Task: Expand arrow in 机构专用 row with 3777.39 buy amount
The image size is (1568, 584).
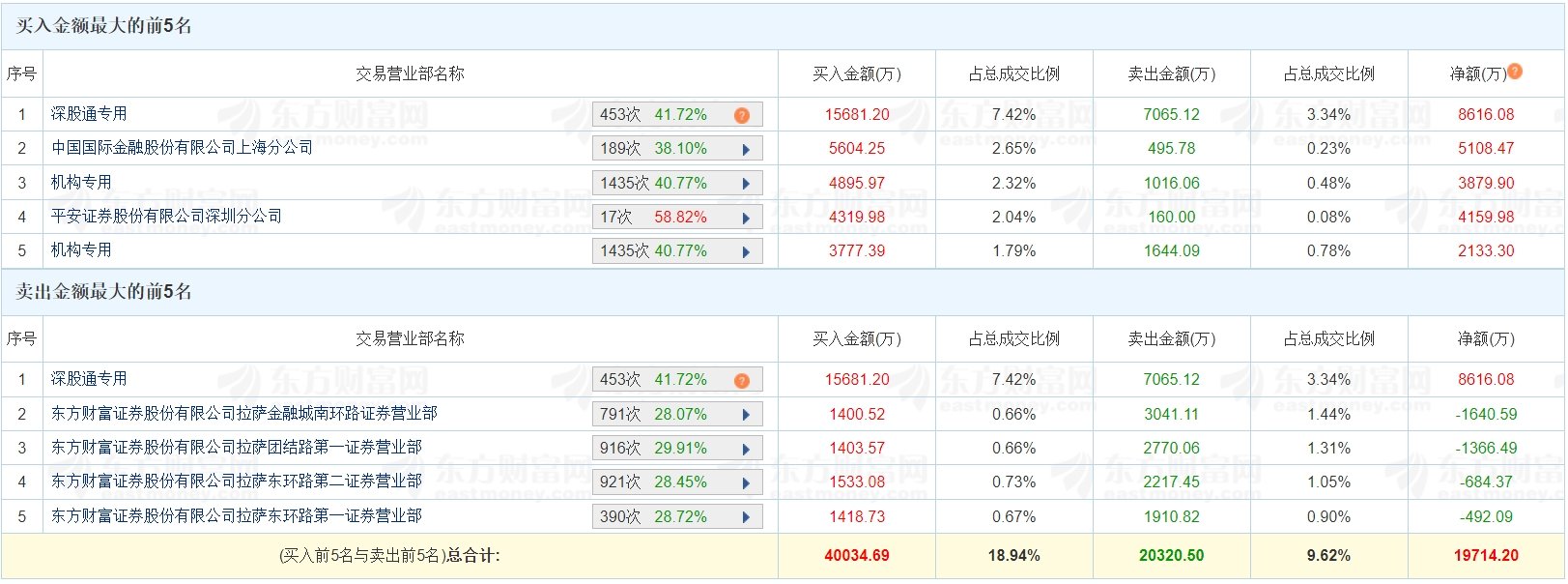Action: coord(746,252)
